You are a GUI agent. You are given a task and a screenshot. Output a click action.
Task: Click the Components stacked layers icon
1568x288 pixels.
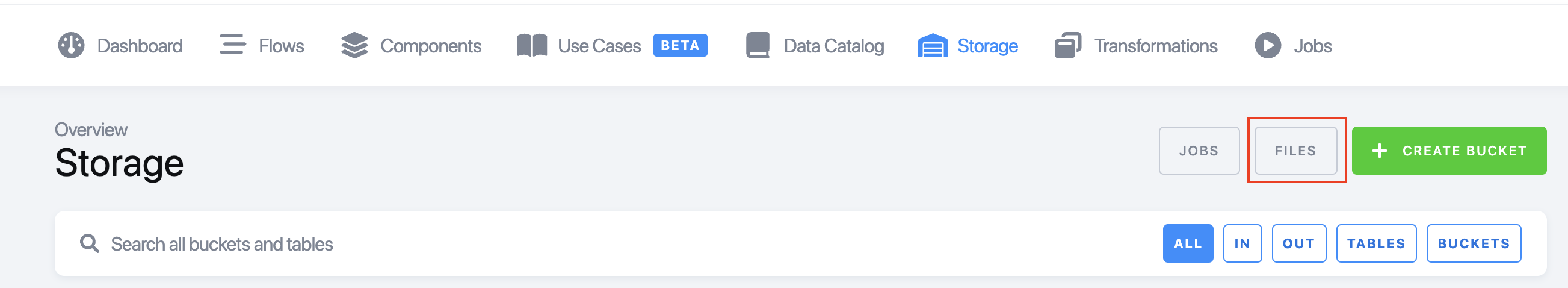[355, 45]
